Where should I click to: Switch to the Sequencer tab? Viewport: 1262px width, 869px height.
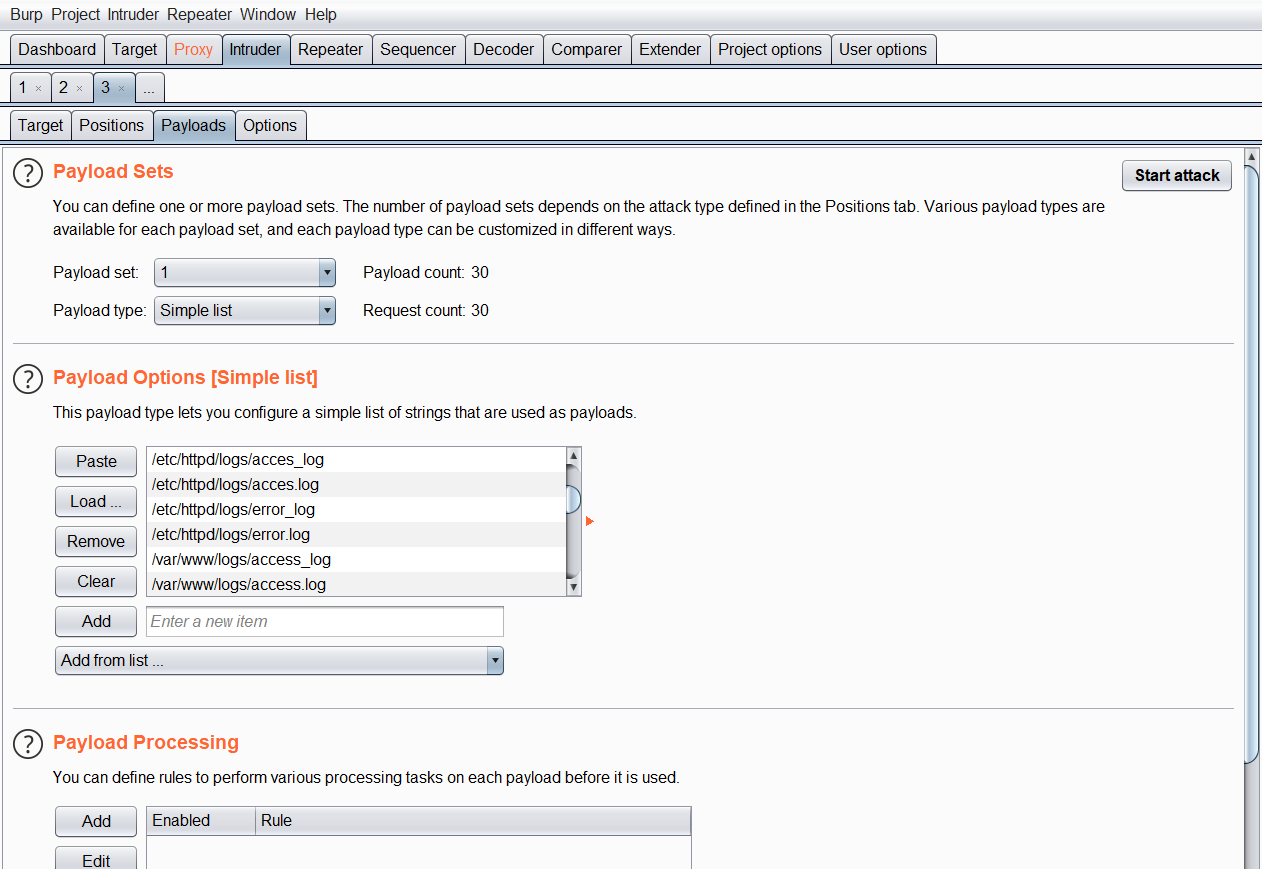418,49
